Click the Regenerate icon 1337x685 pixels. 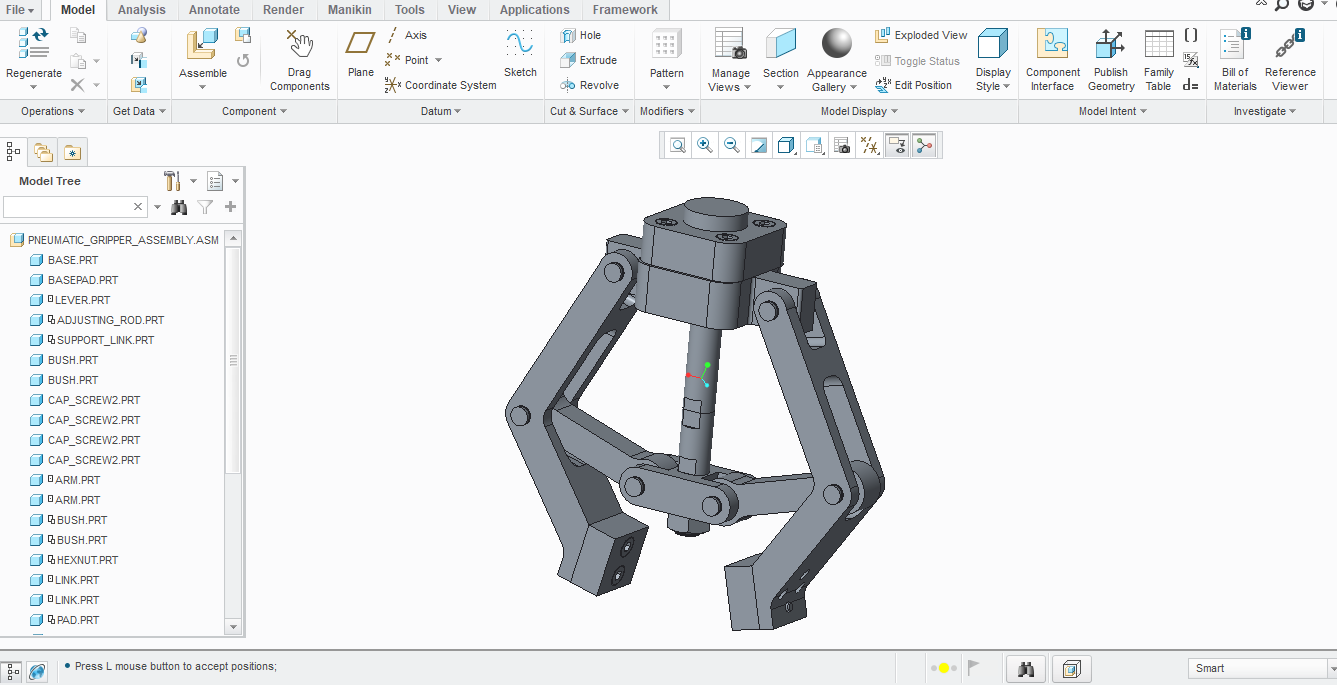coord(34,44)
